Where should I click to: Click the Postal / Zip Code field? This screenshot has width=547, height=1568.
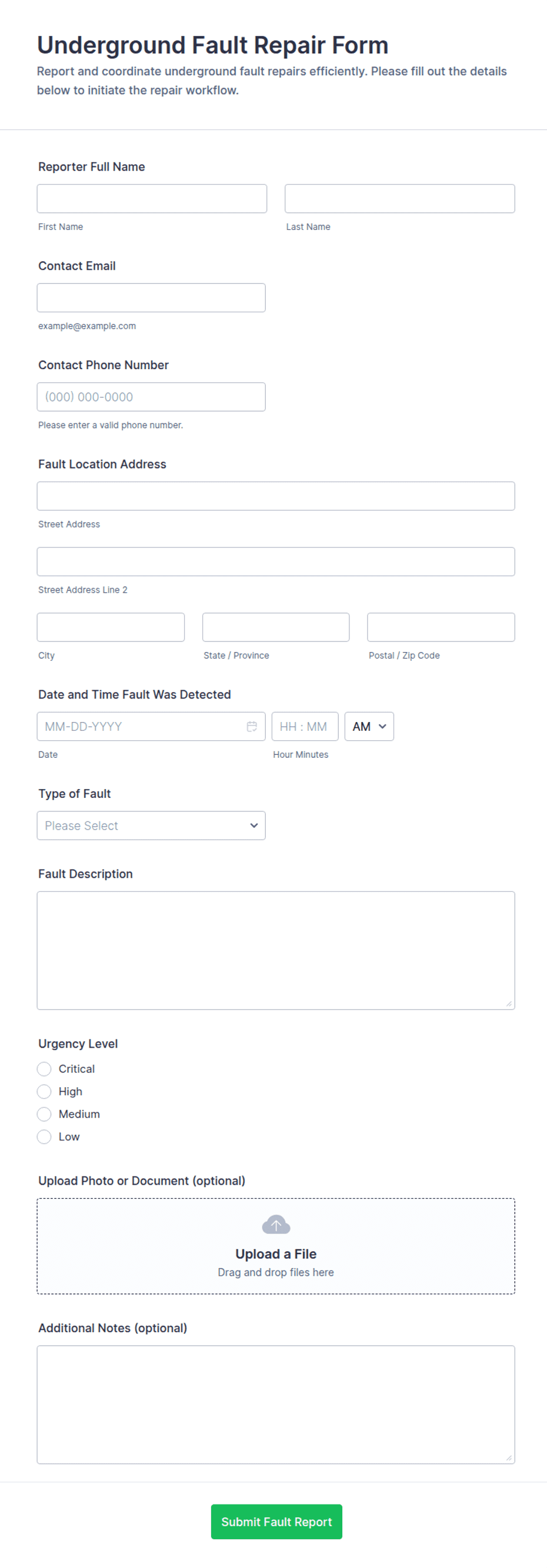[441, 627]
